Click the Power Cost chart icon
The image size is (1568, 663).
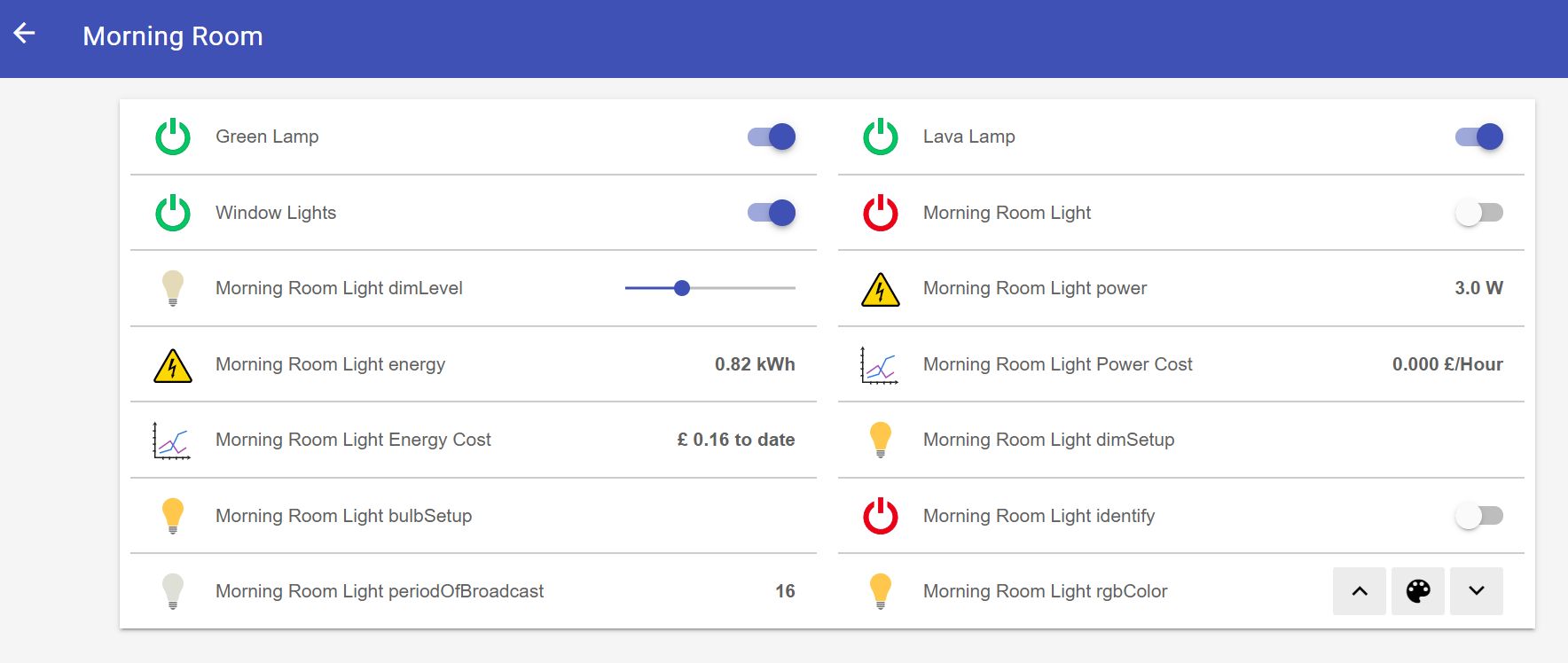tap(879, 364)
